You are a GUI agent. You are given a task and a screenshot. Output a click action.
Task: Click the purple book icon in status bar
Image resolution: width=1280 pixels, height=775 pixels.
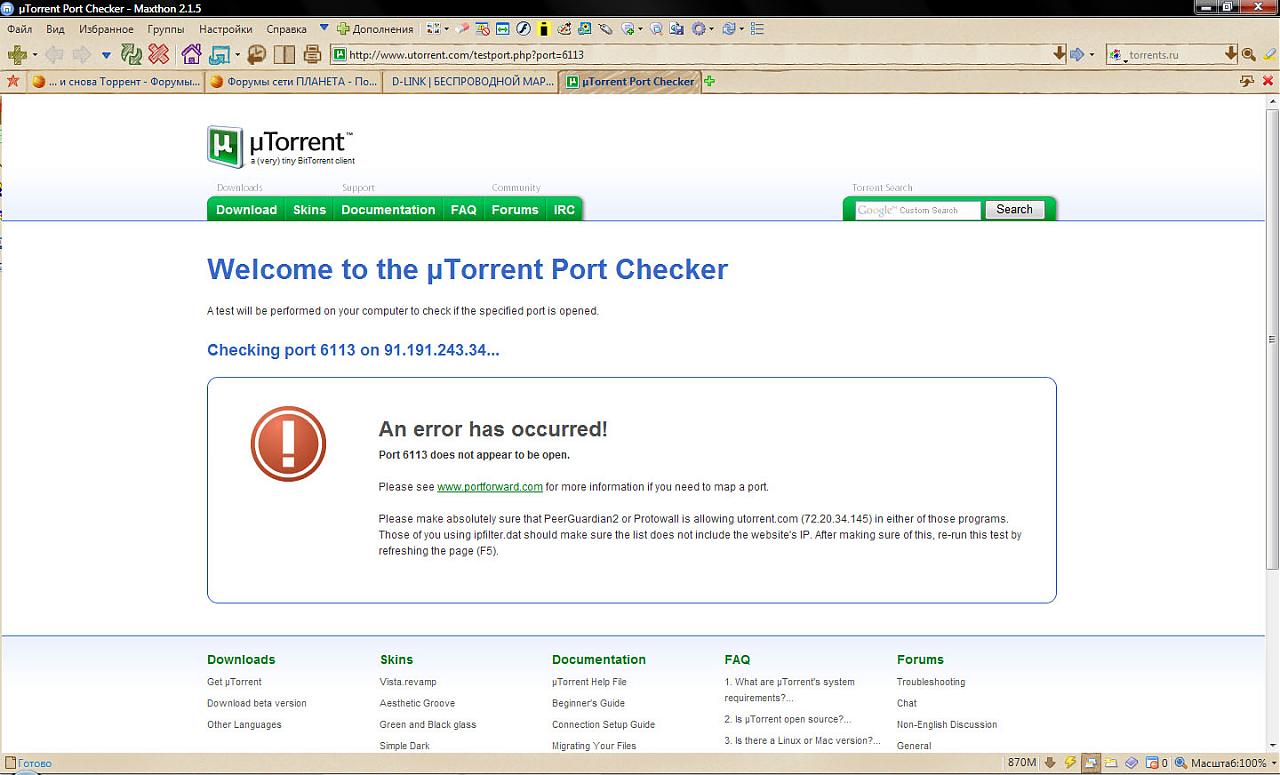pos(1132,763)
